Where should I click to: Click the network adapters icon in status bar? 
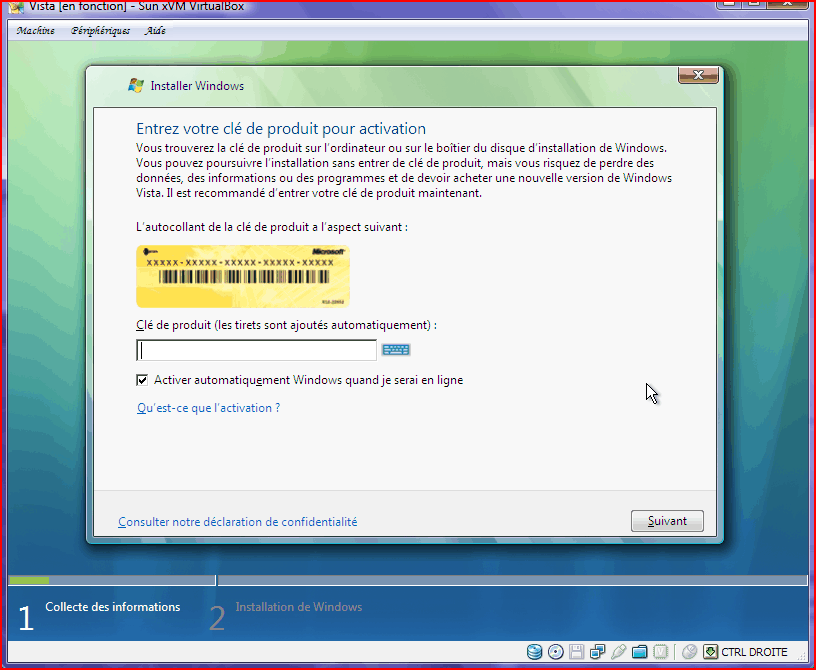tap(597, 652)
